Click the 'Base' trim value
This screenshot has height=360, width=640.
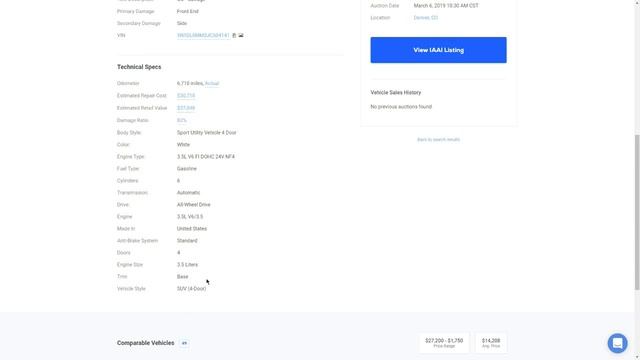(182, 277)
